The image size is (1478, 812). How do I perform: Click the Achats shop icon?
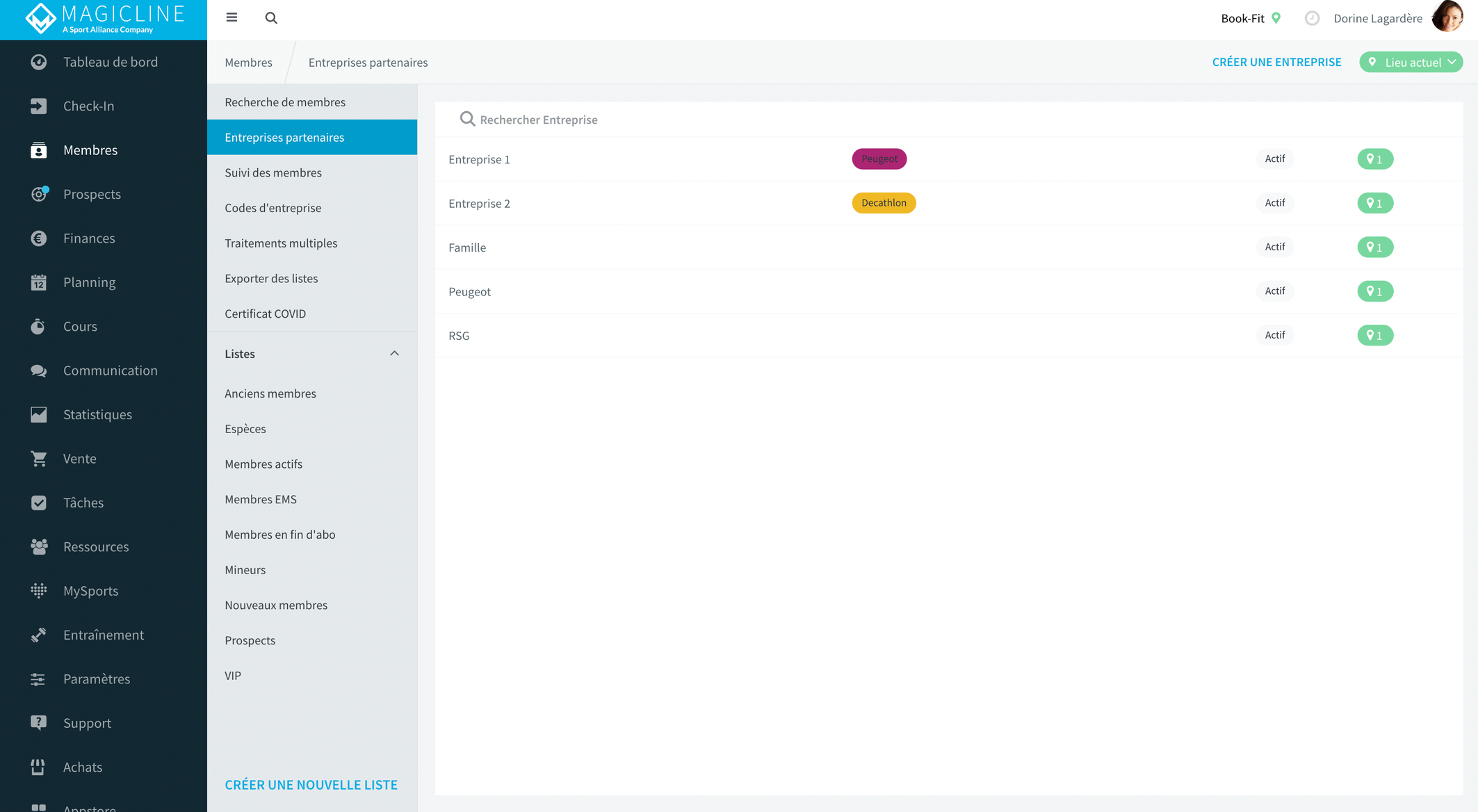pos(39,767)
